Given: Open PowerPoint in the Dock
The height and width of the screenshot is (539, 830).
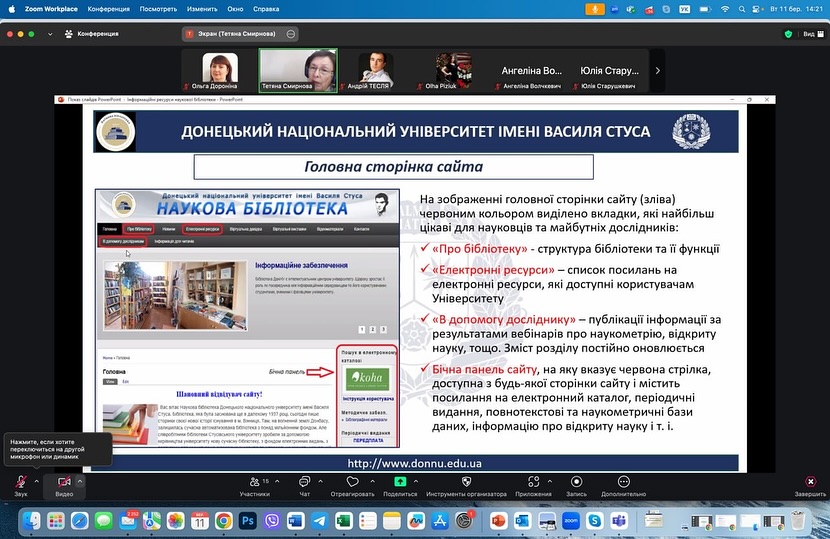Looking at the screenshot, I should 498,521.
